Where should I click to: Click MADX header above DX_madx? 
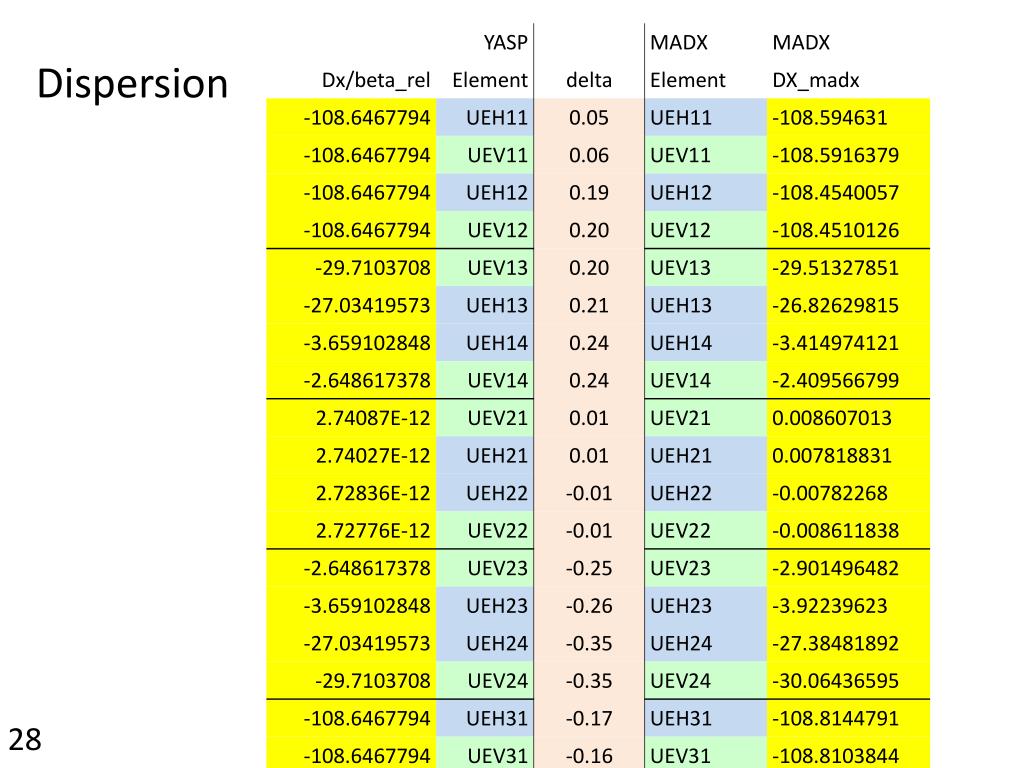(x=801, y=43)
